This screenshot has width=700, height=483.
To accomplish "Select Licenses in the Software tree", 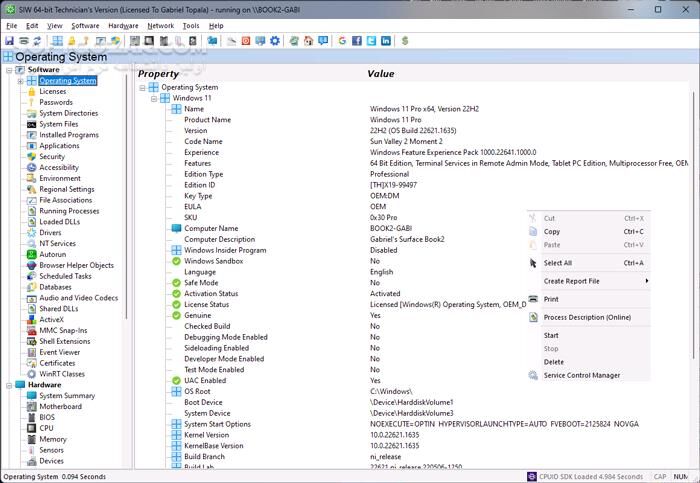I will point(52,91).
